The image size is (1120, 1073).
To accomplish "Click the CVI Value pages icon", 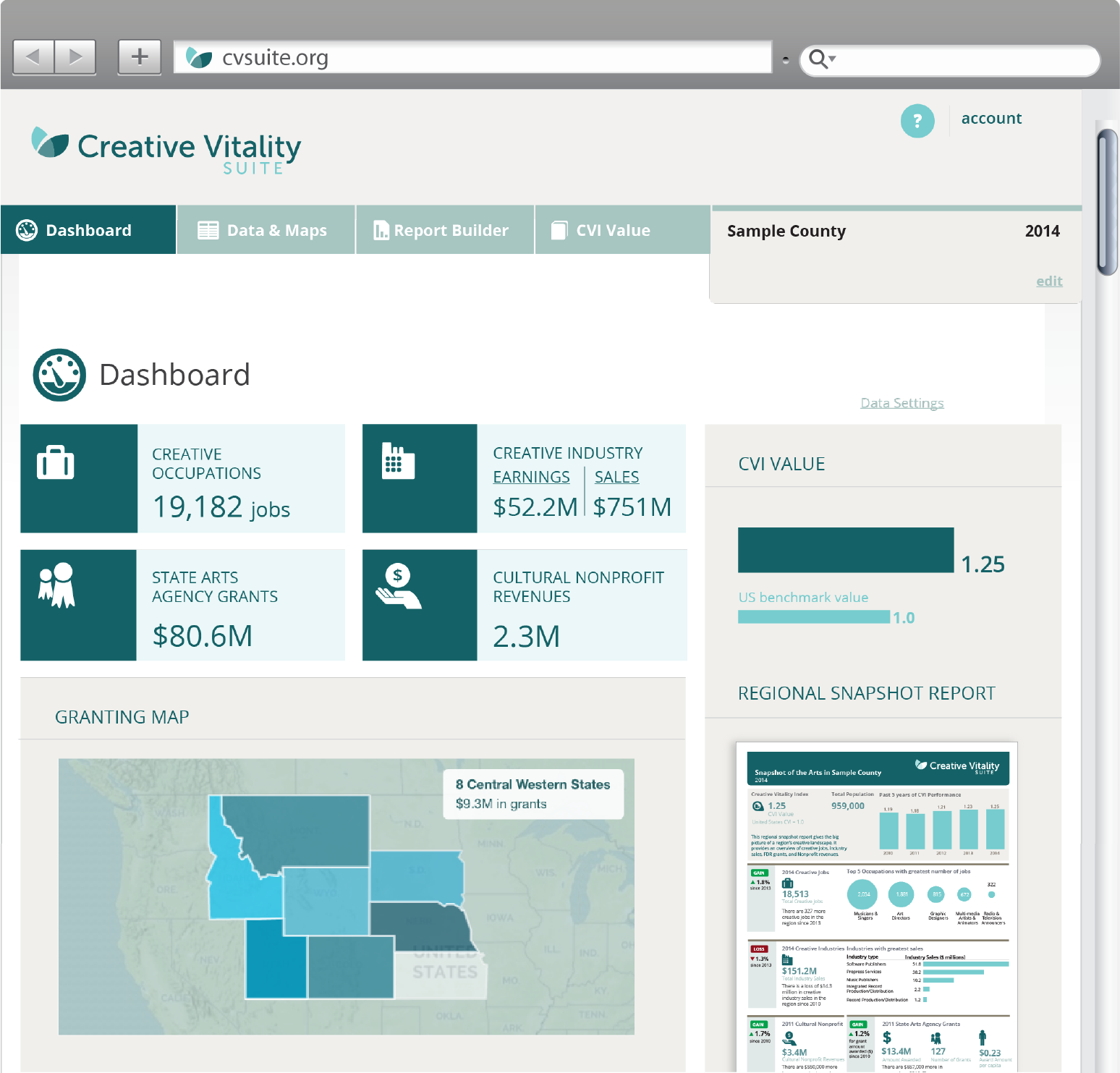I will 559,230.
